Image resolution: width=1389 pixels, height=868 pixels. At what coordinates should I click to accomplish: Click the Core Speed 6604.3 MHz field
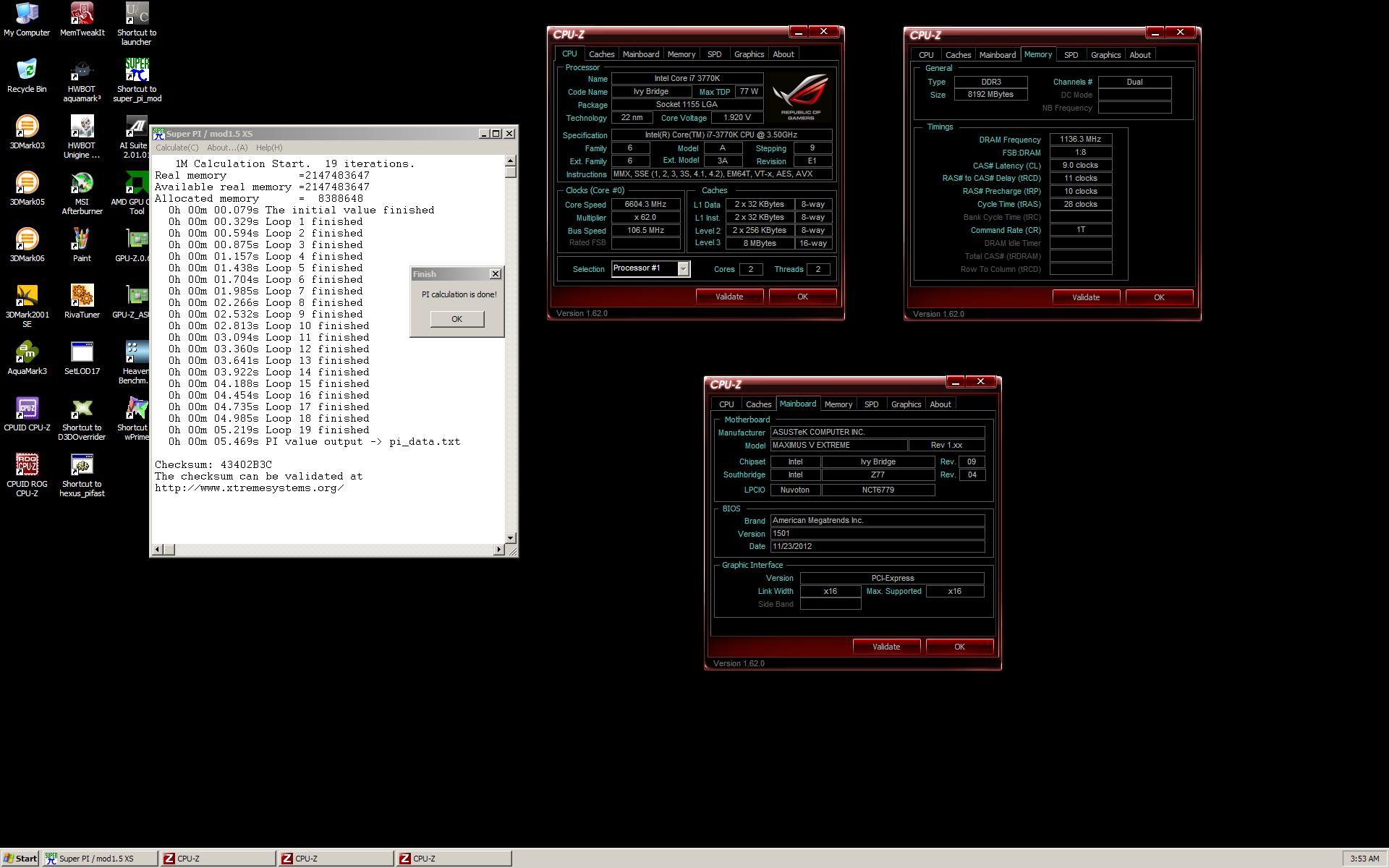coord(645,205)
